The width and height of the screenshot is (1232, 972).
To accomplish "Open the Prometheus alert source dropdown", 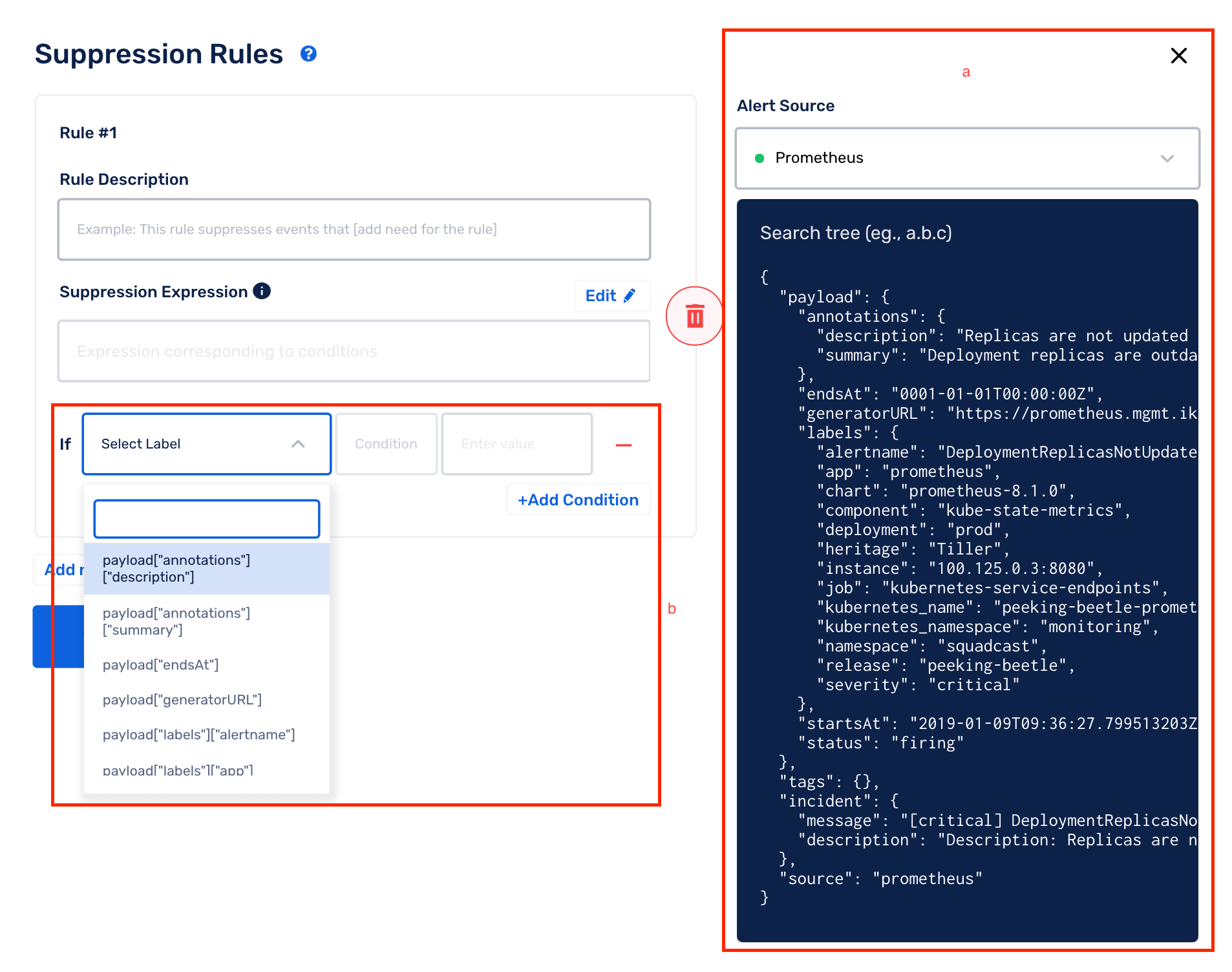I will pyautogui.click(x=967, y=158).
